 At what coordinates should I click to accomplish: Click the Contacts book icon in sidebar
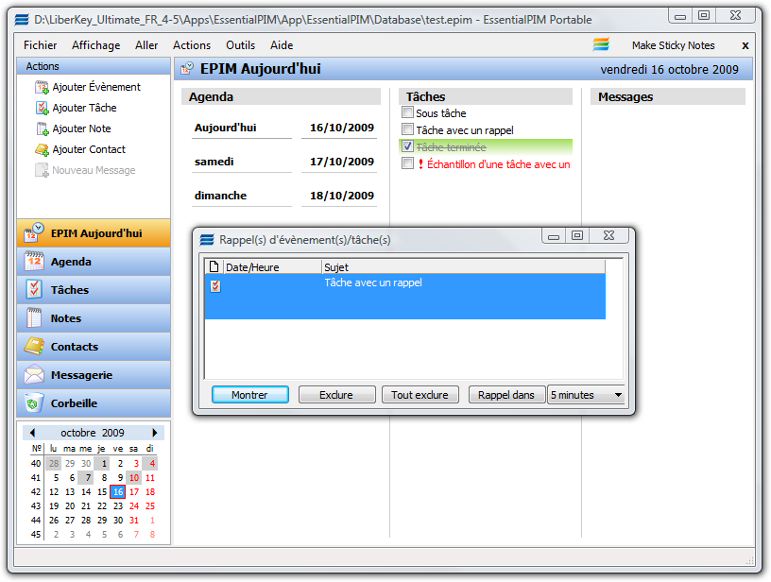click(x=34, y=347)
